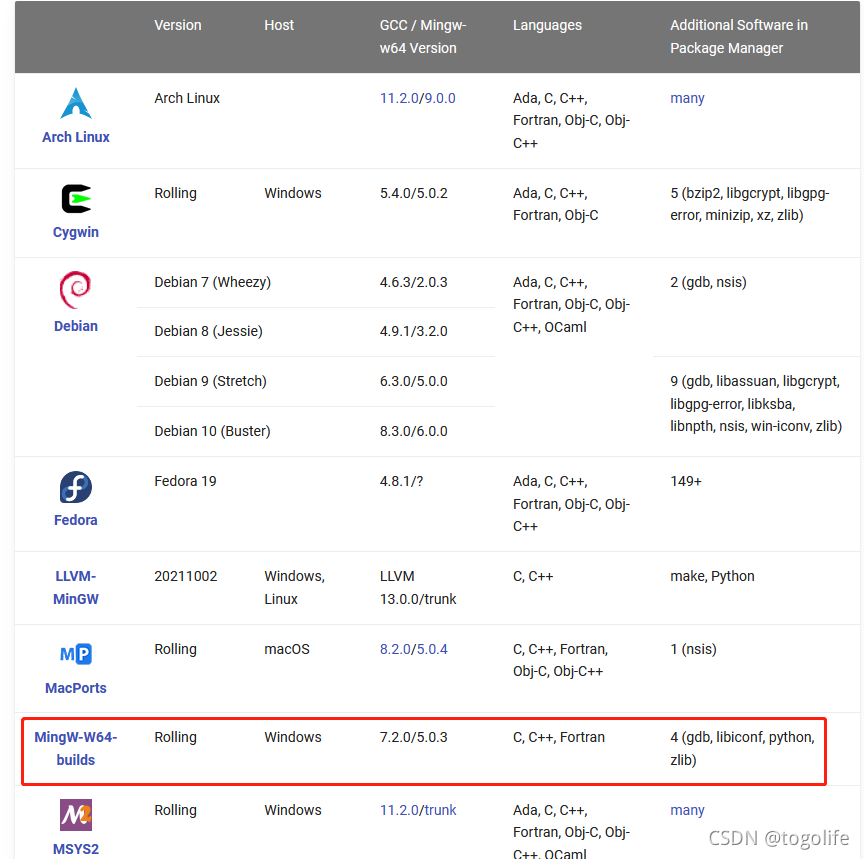Click the Arch Linux logo icon
The width and height of the screenshot is (864, 859).
(75, 104)
